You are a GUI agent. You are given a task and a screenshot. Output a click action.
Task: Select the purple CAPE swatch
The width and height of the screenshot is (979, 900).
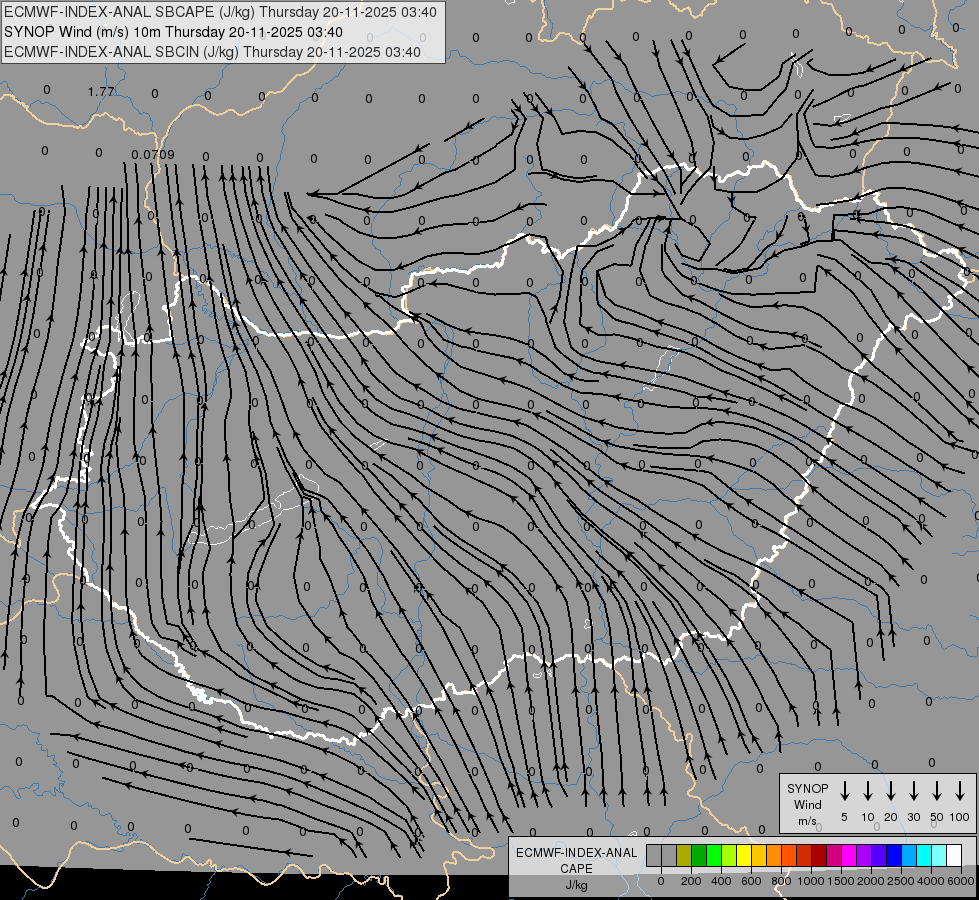coord(863,855)
